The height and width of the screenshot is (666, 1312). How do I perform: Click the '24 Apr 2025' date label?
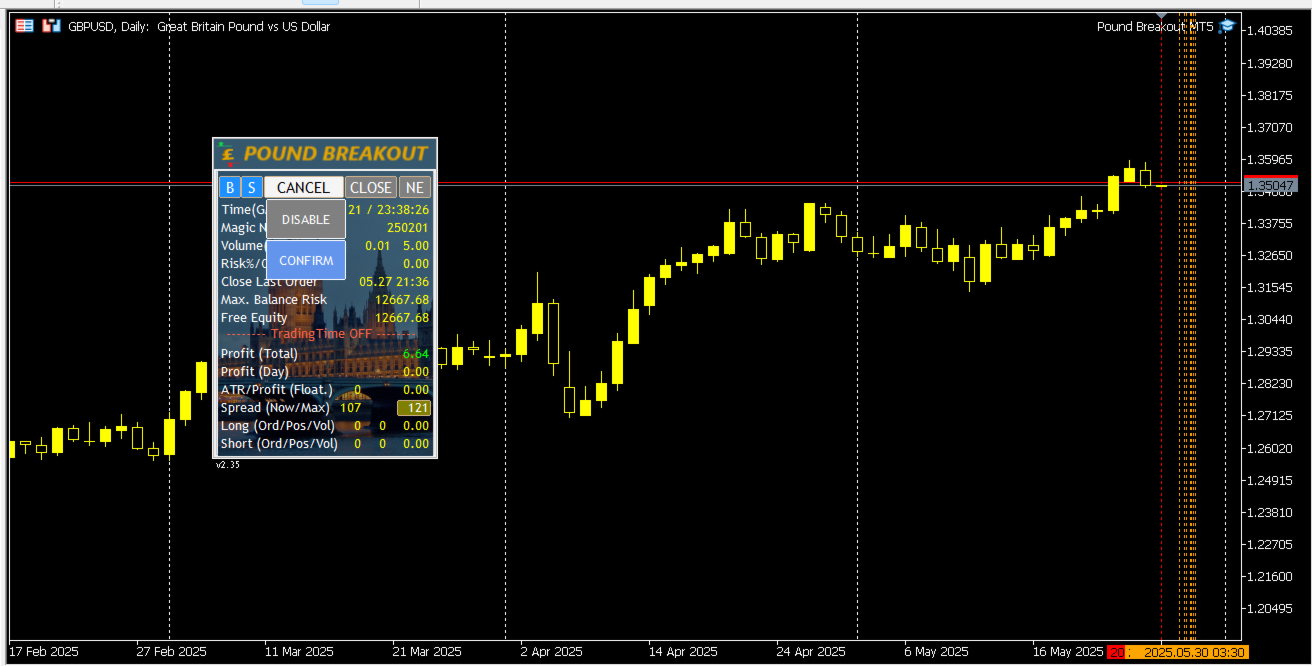click(811, 652)
